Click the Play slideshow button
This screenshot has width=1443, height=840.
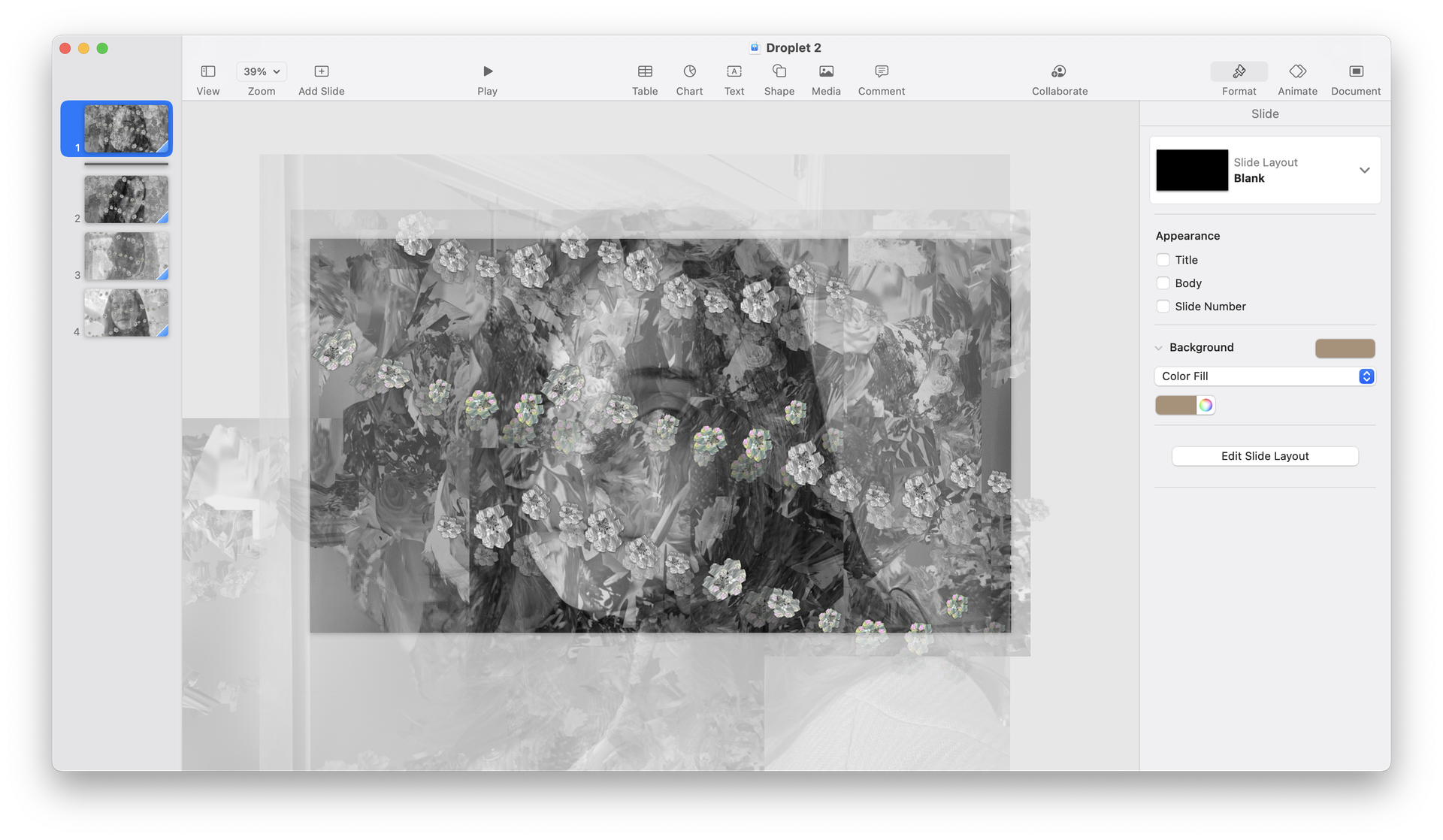point(488,71)
